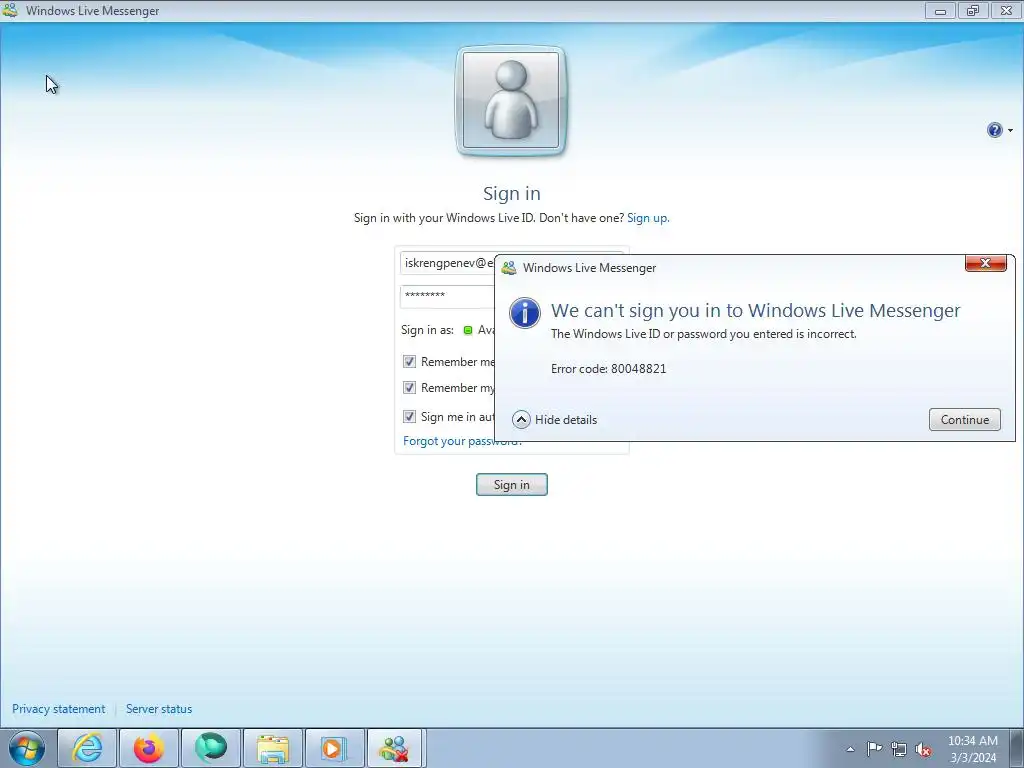1024x768 pixels.
Task: Click the Continue button in error dialog
Action: point(965,419)
